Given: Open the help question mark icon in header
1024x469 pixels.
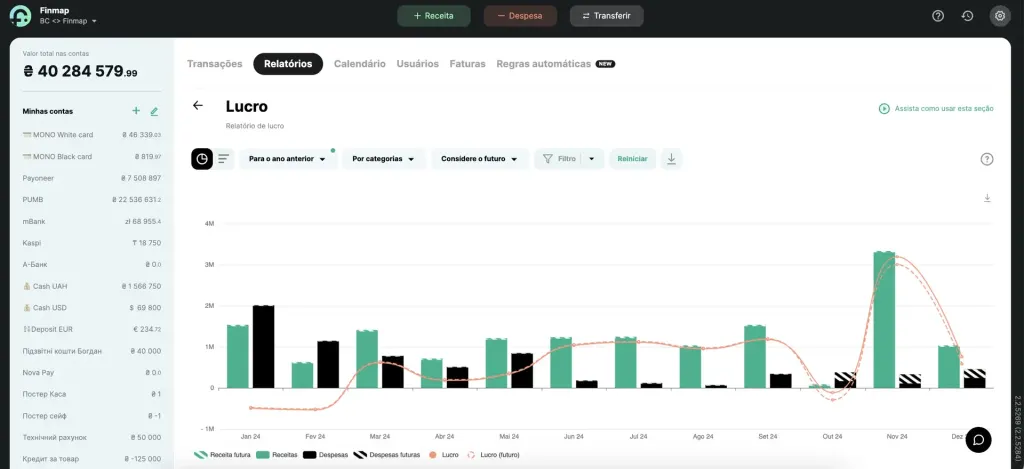Looking at the screenshot, I should pyautogui.click(x=938, y=16).
